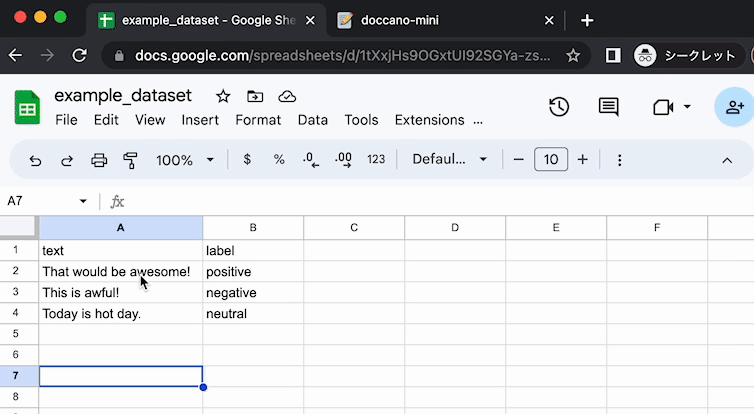The width and height of the screenshot is (754, 414).
Task: Click the redo arrow icon
Action: (67, 160)
